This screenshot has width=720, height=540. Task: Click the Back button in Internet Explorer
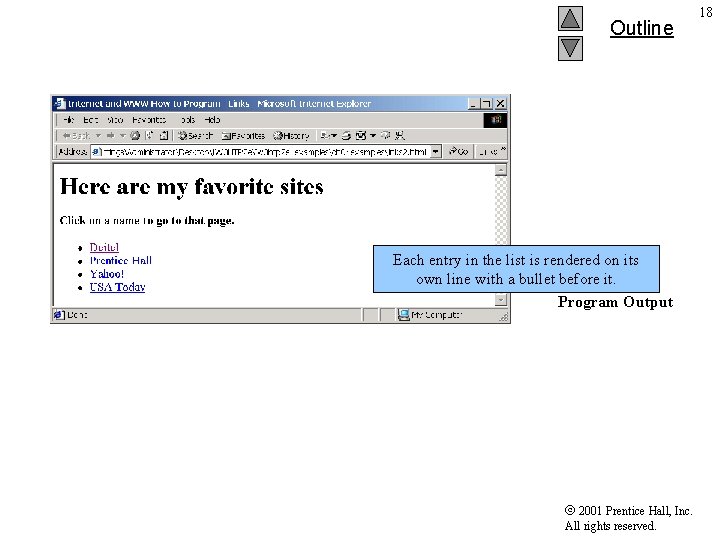click(x=76, y=135)
